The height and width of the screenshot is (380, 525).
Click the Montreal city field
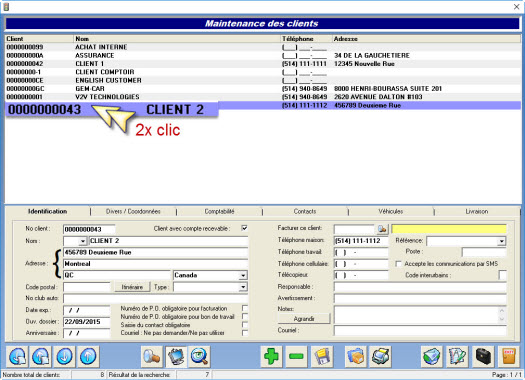(156, 264)
